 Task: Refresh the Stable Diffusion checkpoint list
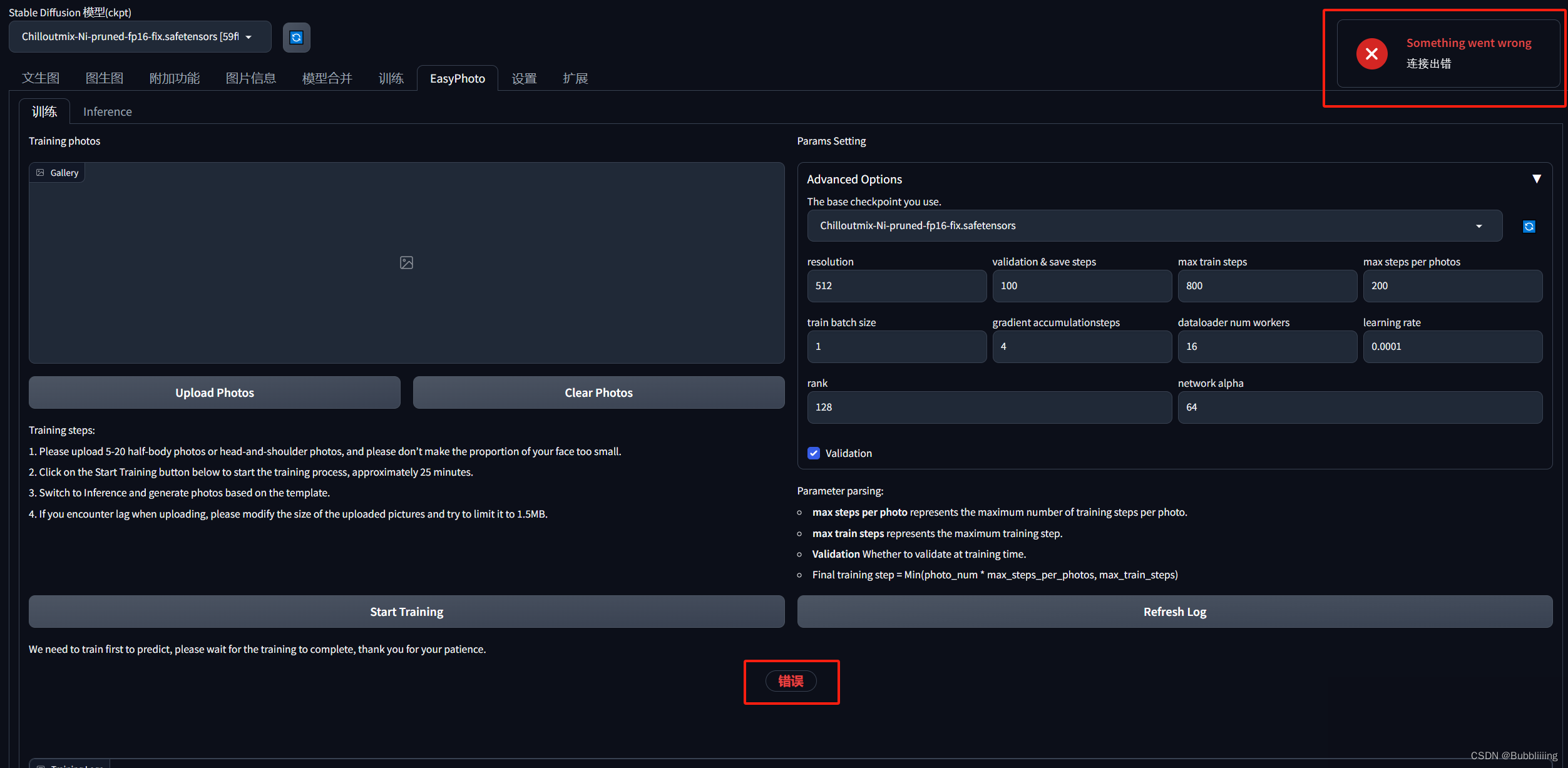click(297, 38)
